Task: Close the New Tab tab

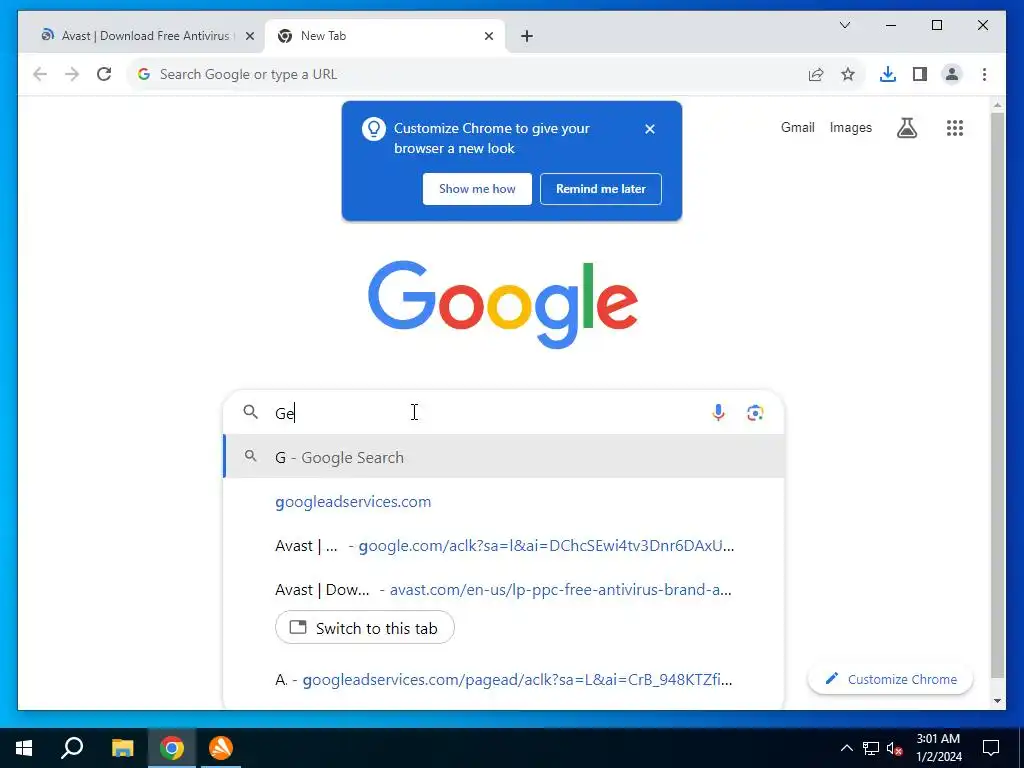Action: tap(488, 36)
